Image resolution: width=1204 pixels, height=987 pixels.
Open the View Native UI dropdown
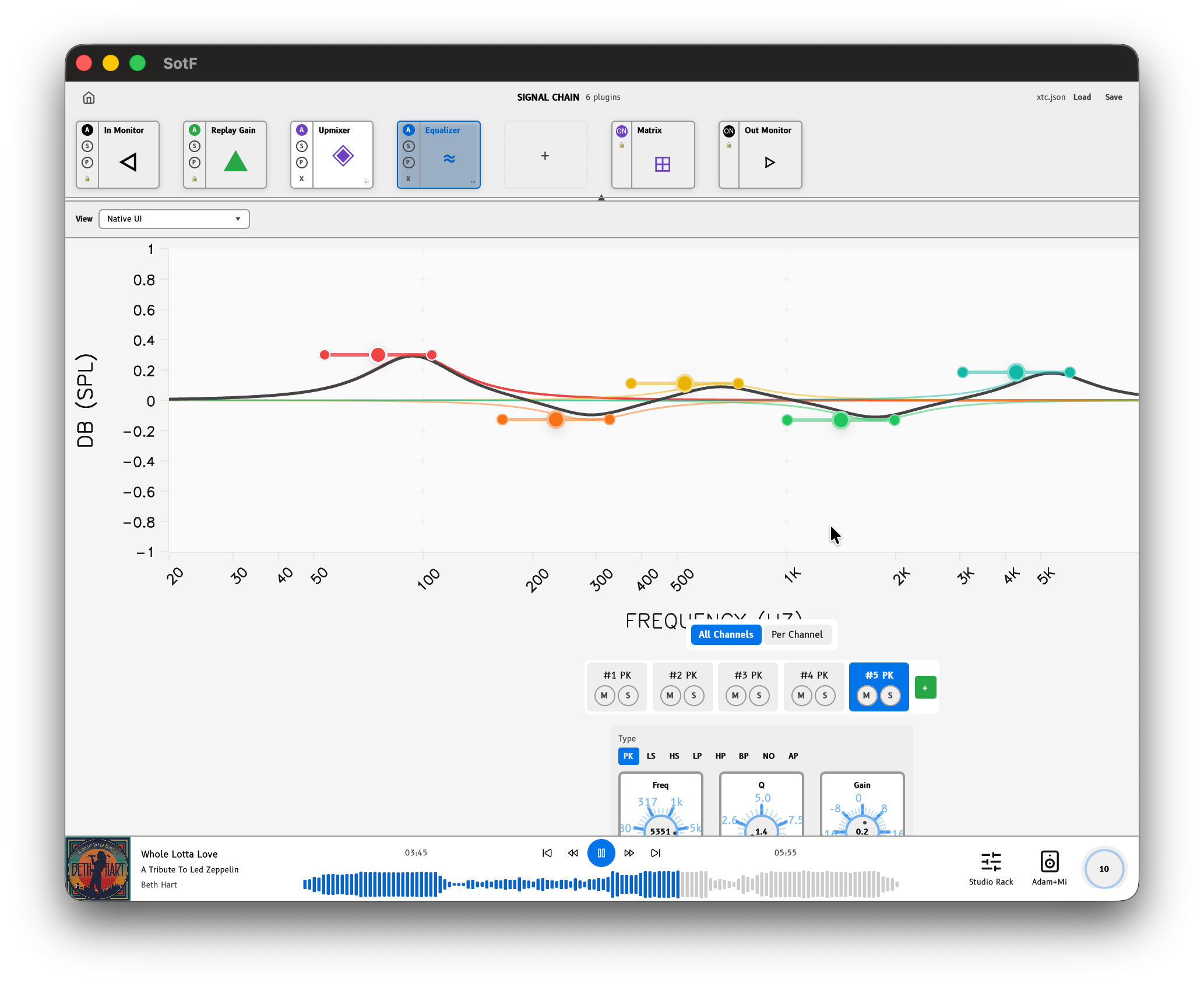click(x=174, y=219)
